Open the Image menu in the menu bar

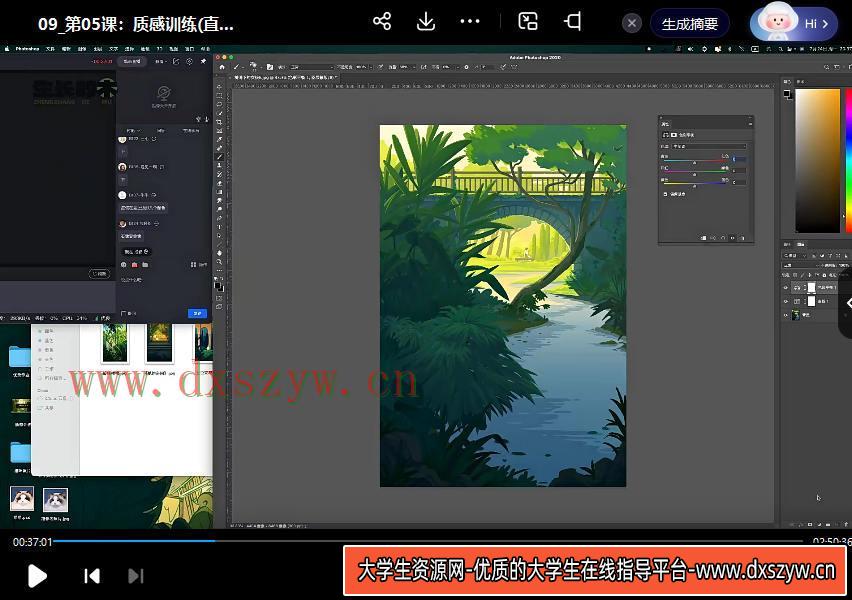(x=82, y=49)
